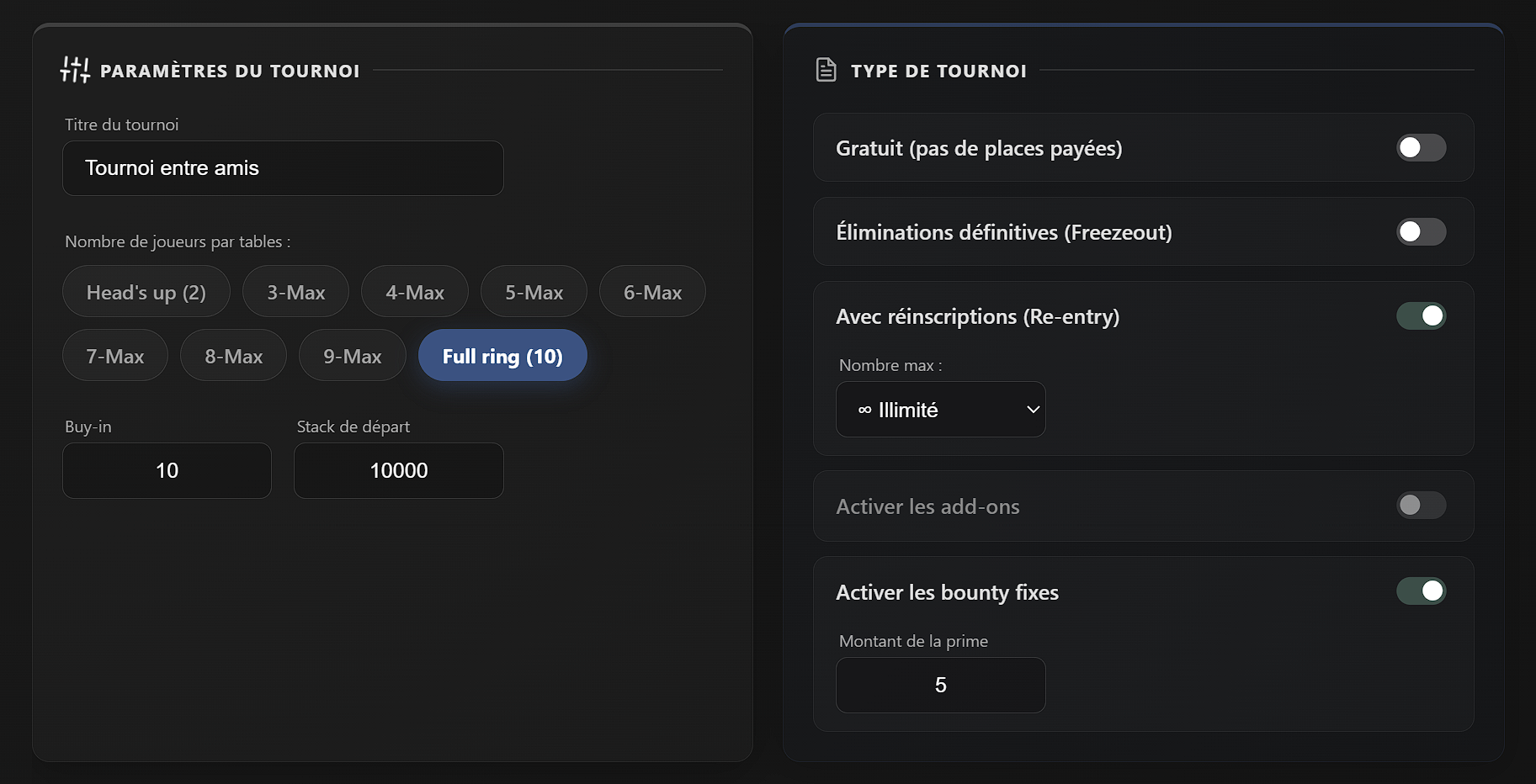Viewport: 1536px width, 784px height.
Task: Enable the Gratuit tournament toggle
Action: click(x=1422, y=148)
